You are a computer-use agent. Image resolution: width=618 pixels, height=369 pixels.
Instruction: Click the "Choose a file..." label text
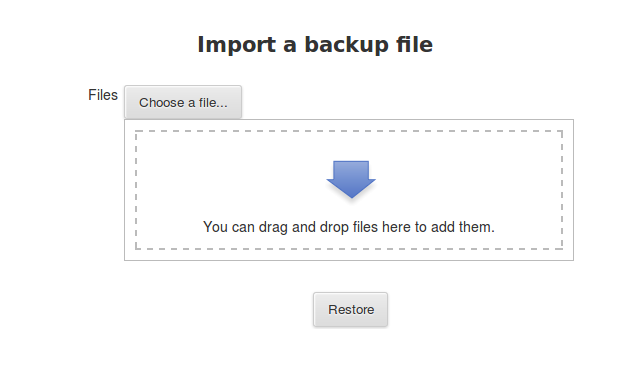point(183,102)
